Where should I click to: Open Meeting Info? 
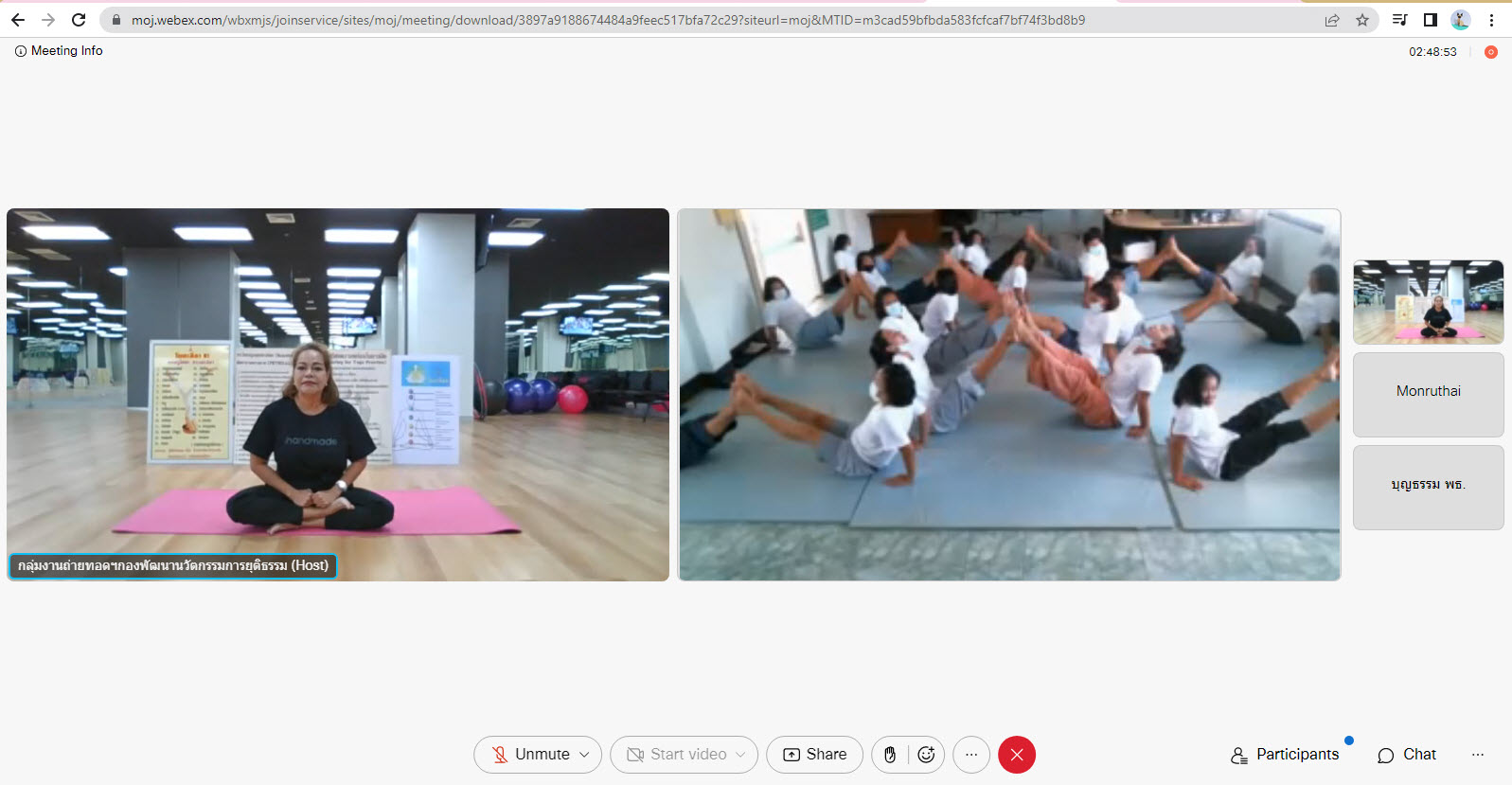pyautogui.click(x=59, y=51)
